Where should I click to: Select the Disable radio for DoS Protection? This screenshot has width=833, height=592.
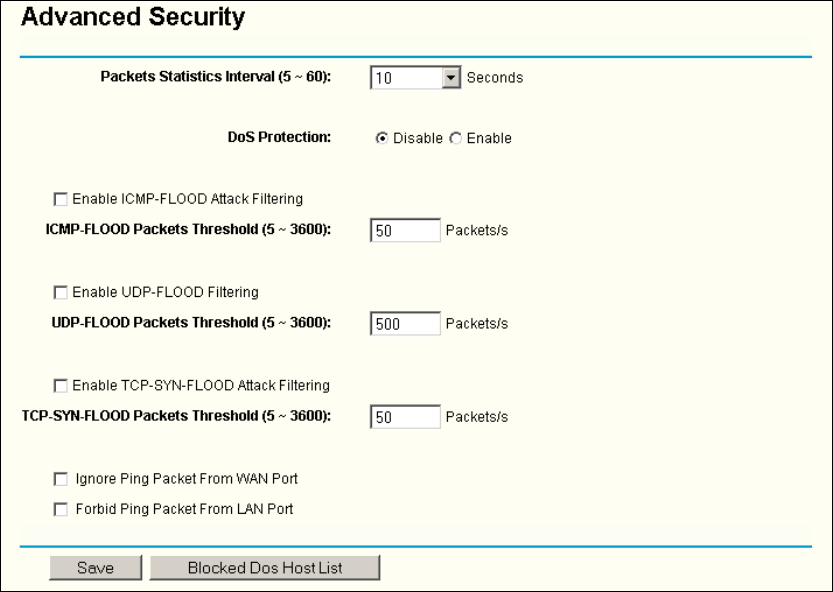pos(380,139)
